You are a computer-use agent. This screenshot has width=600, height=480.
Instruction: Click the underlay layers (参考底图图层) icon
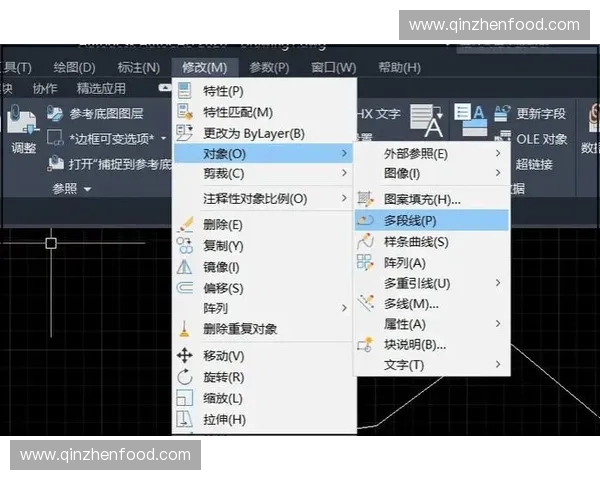coord(55,113)
